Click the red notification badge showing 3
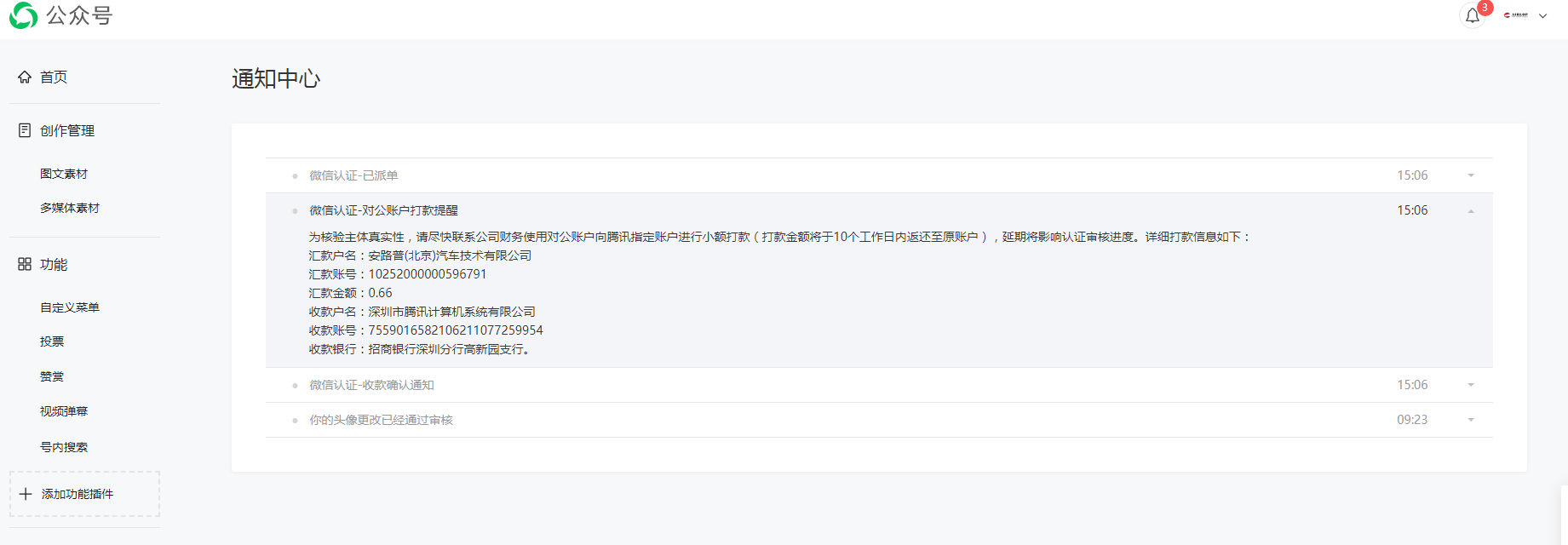1568x545 pixels. point(1485,8)
